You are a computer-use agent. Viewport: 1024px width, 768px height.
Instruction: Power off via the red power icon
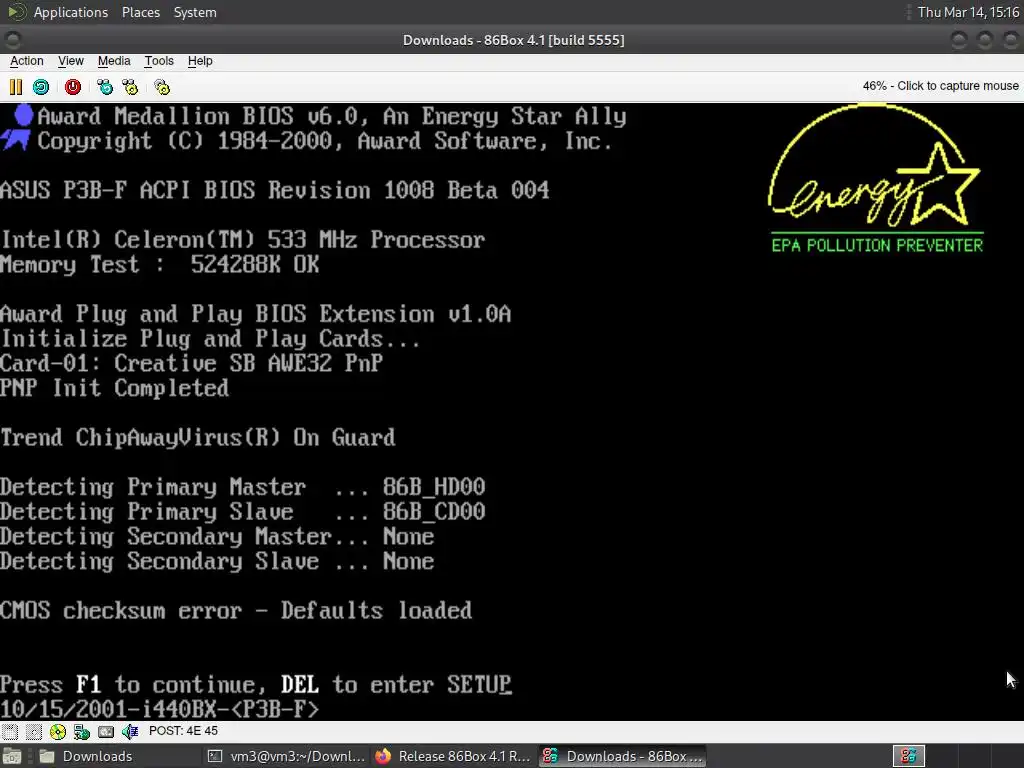[72, 87]
